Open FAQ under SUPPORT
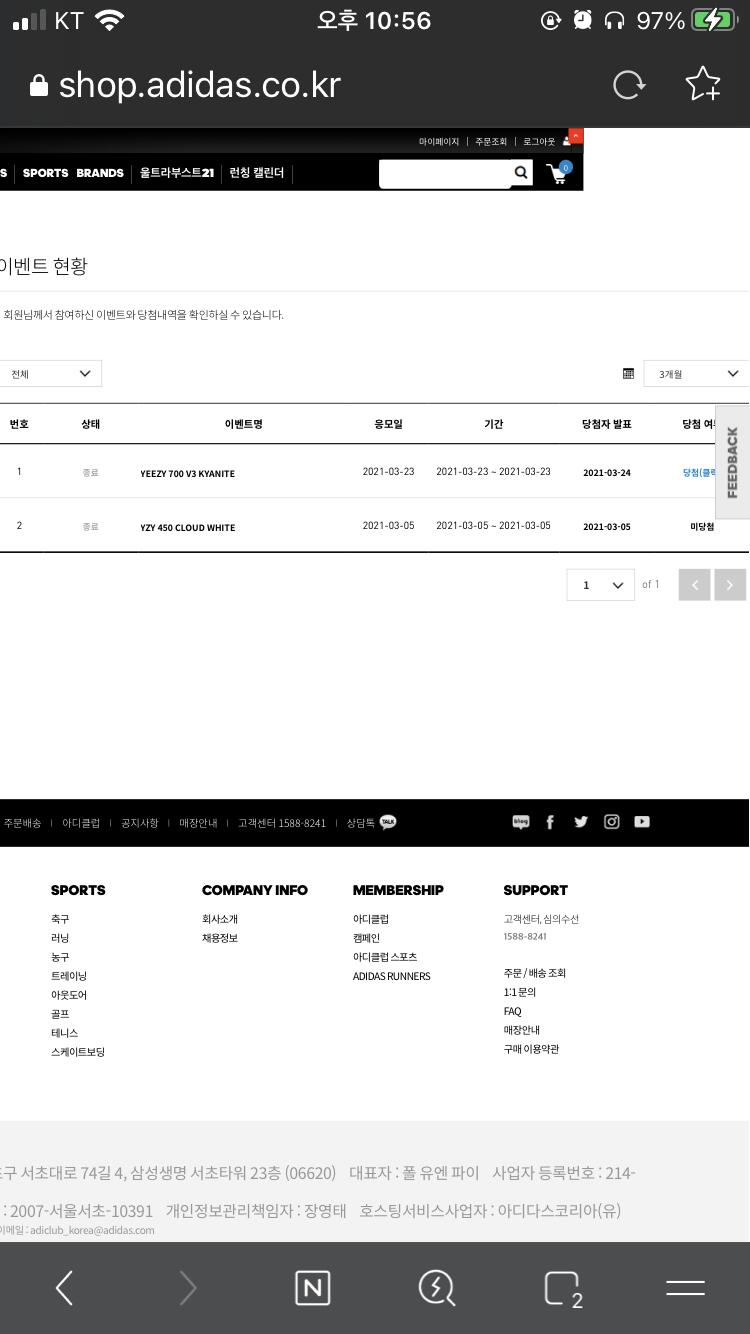 click(x=513, y=1011)
